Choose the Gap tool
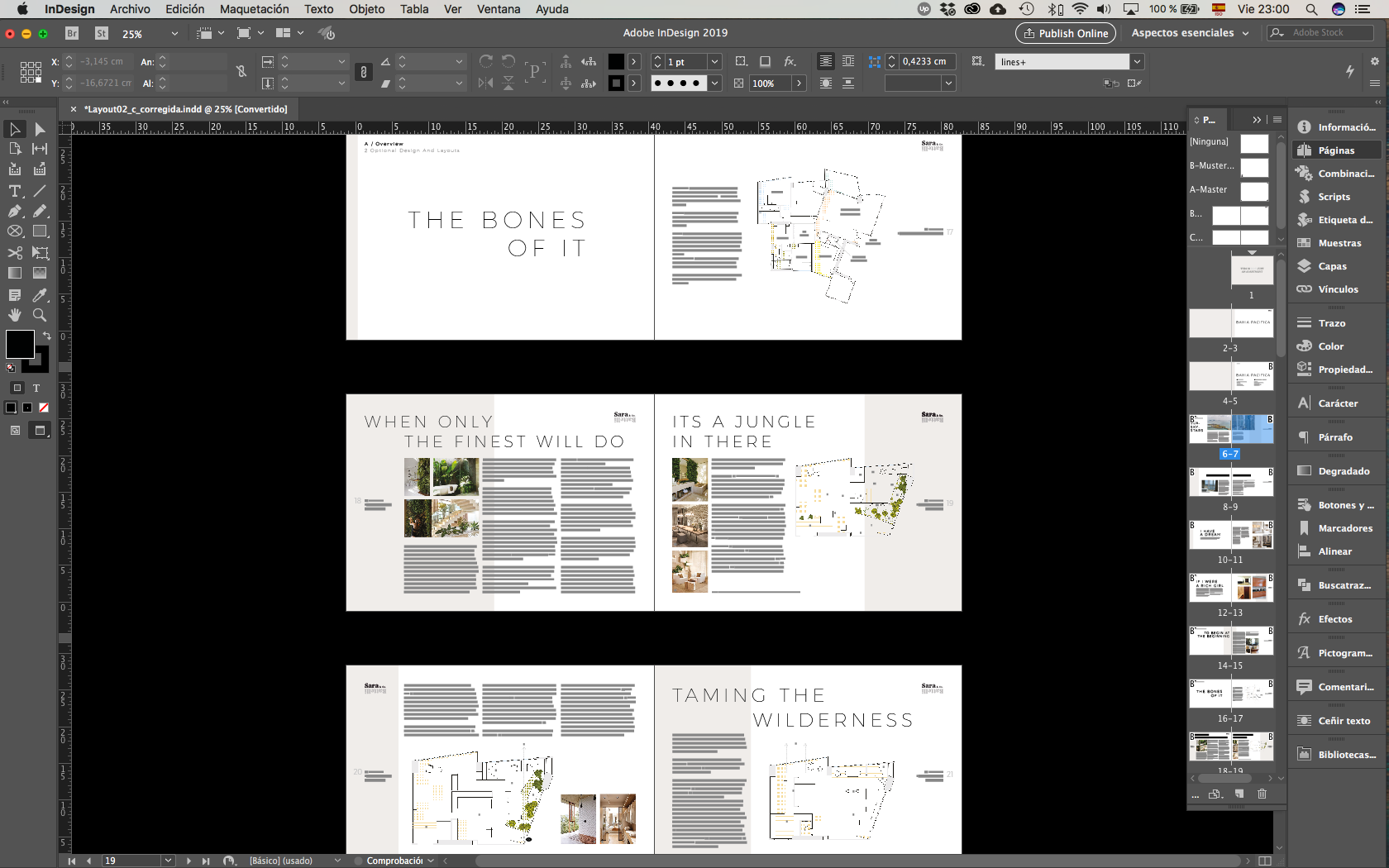 pyautogui.click(x=40, y=149)
